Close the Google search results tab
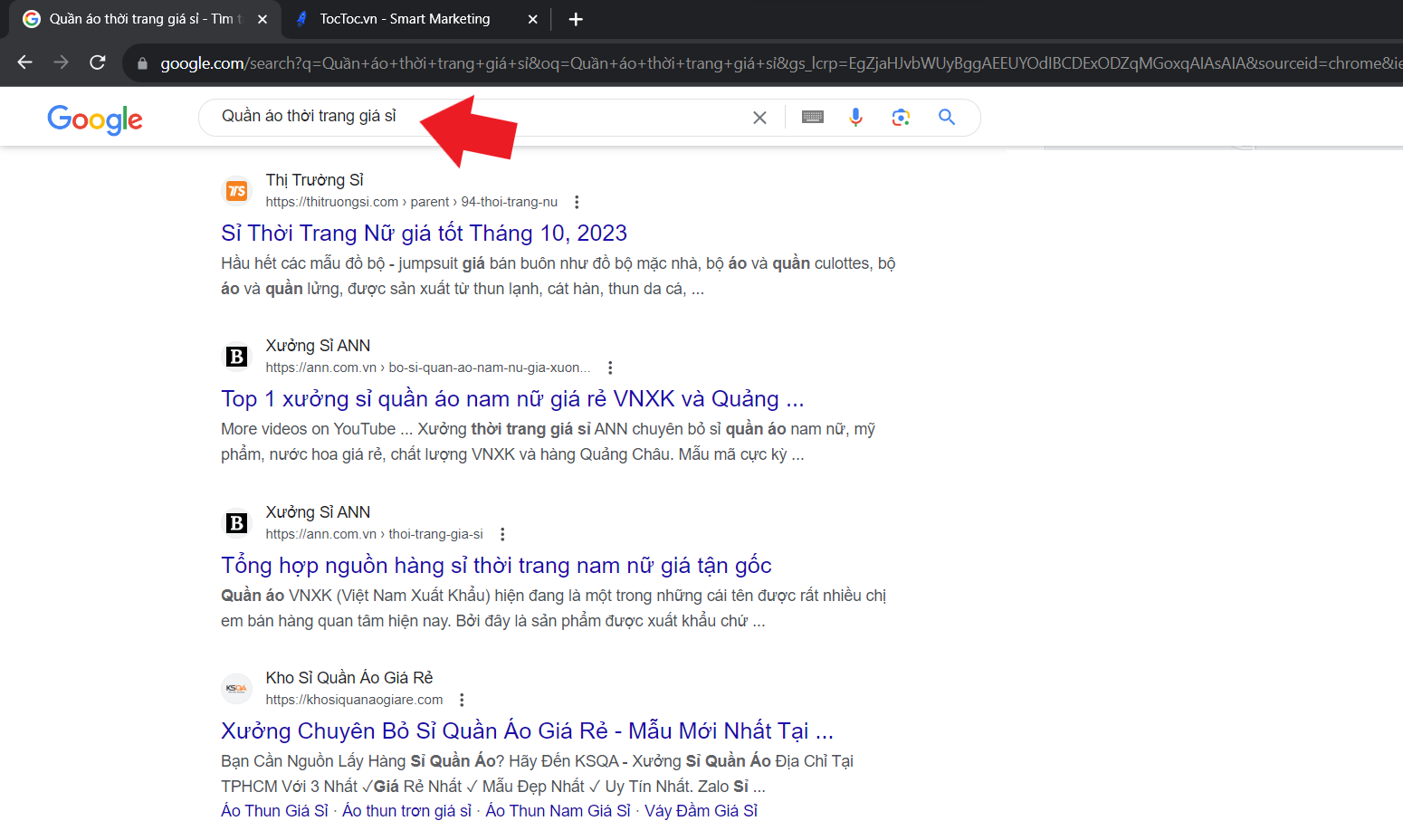1403x840 pixels. pyautogui.click(x=262, y=19)
